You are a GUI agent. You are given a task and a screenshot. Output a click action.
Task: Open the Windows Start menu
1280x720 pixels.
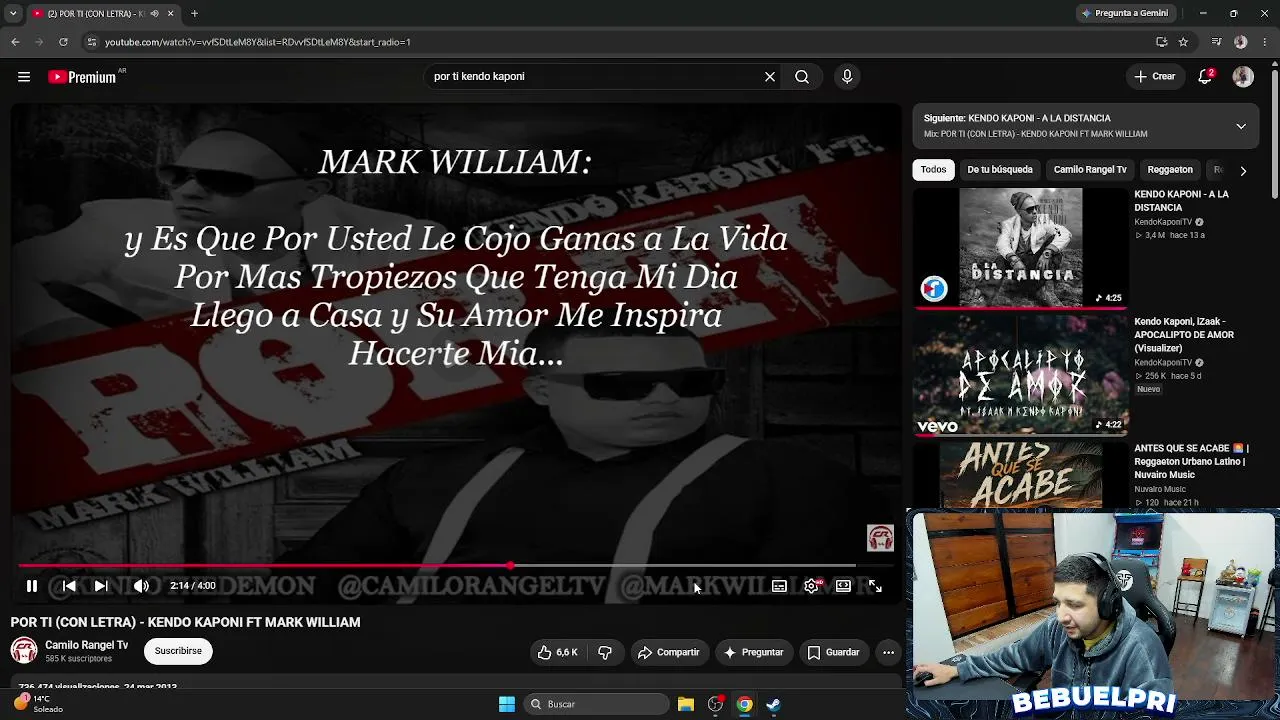click(507, 704)
